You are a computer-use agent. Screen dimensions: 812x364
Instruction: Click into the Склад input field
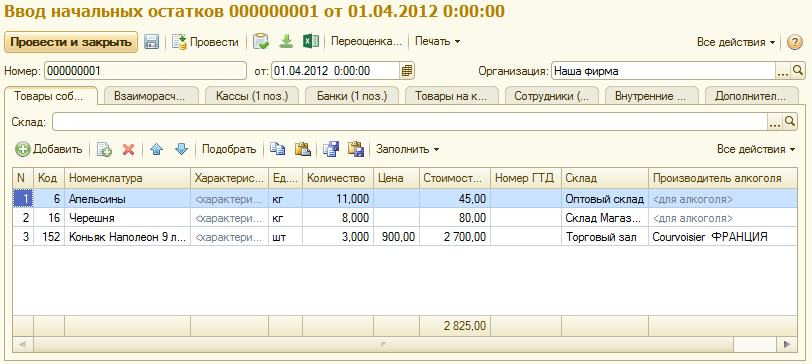point(409,122)
